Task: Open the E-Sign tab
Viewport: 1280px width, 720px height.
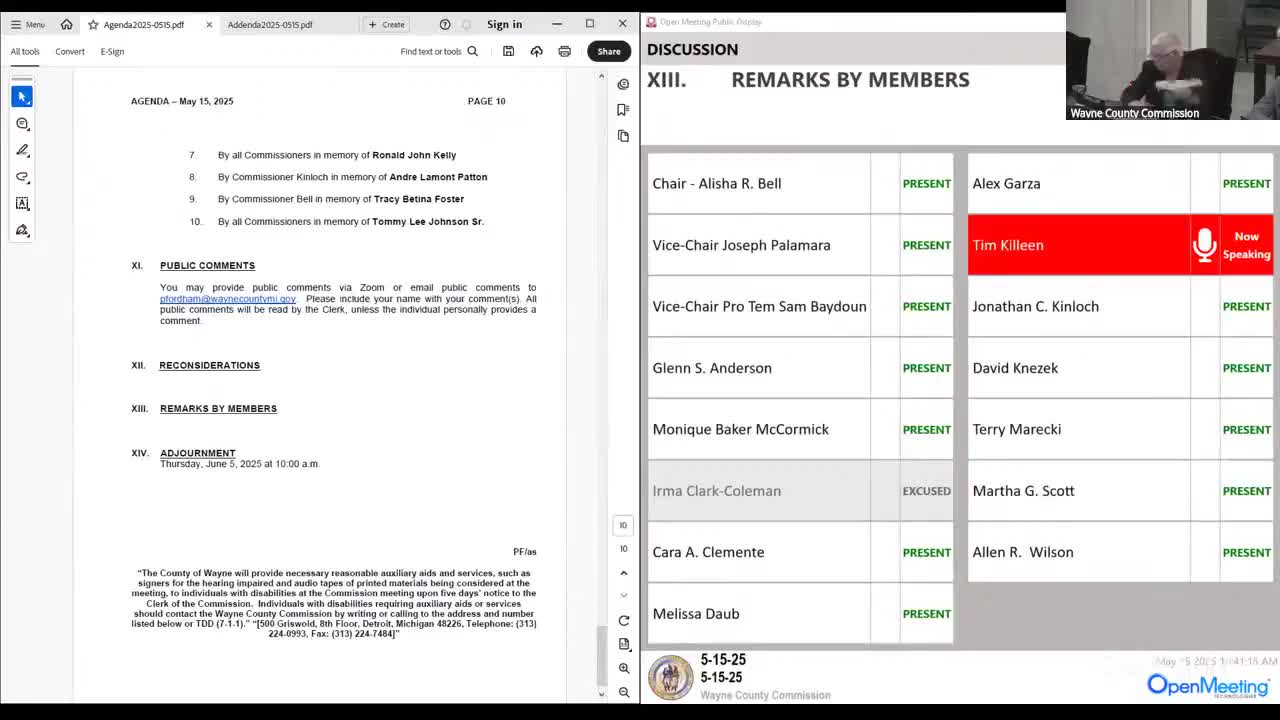Action: [x=112, y=51]
